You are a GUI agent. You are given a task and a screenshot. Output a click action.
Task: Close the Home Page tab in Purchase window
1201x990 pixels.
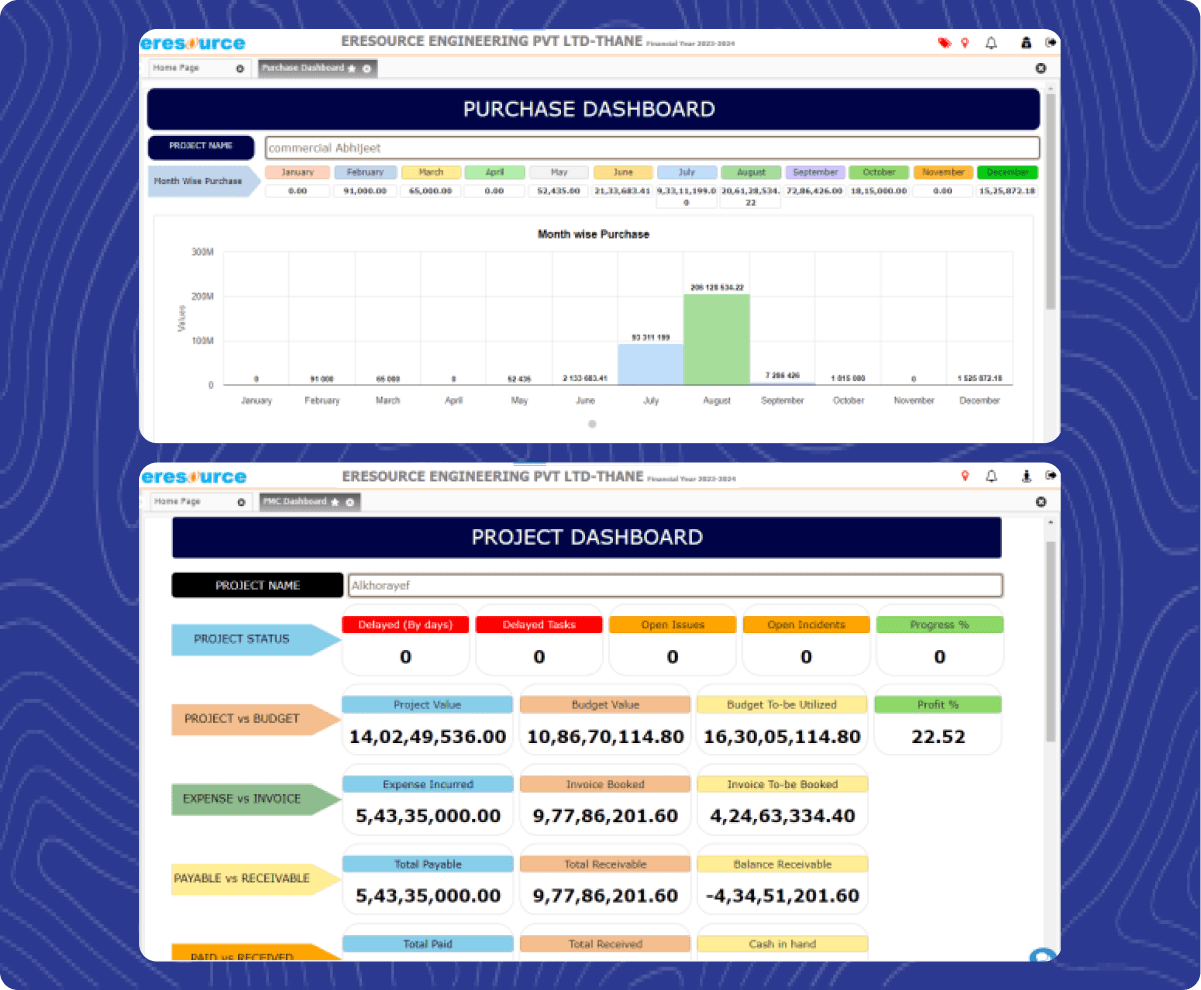pyautogui.click(x=240, y=69)
